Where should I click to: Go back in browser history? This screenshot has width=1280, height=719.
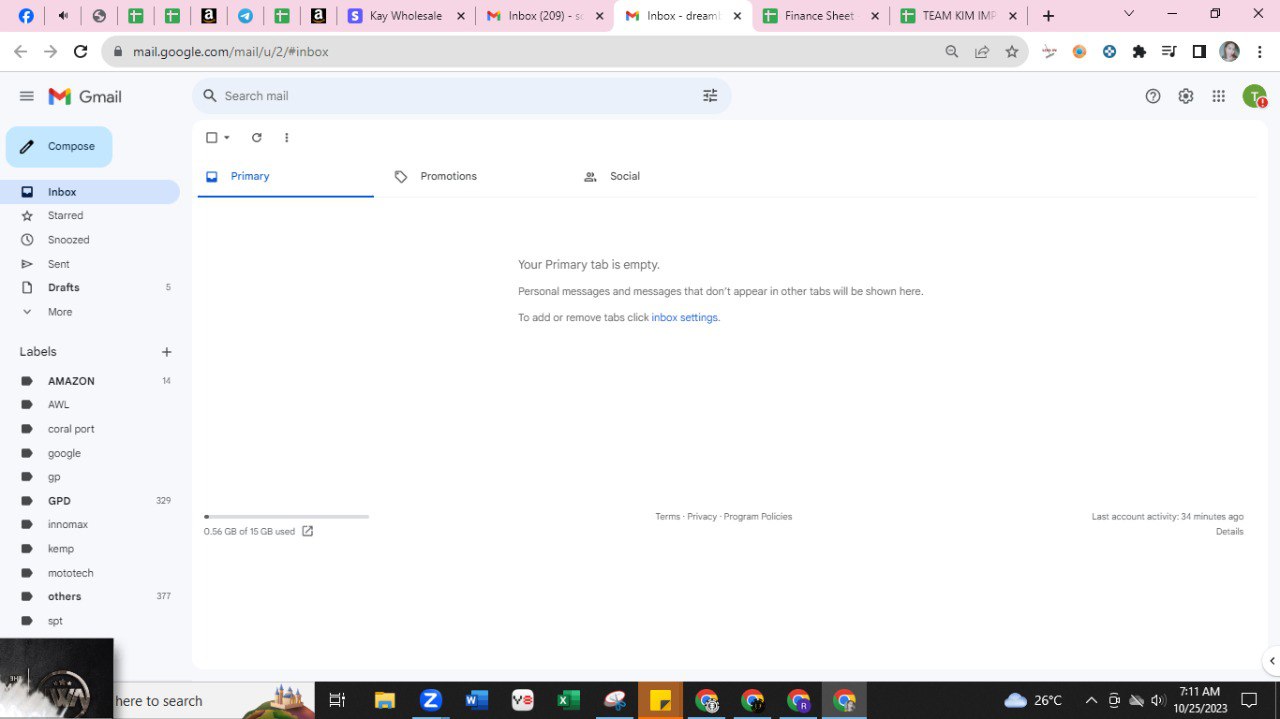[20, 52]
